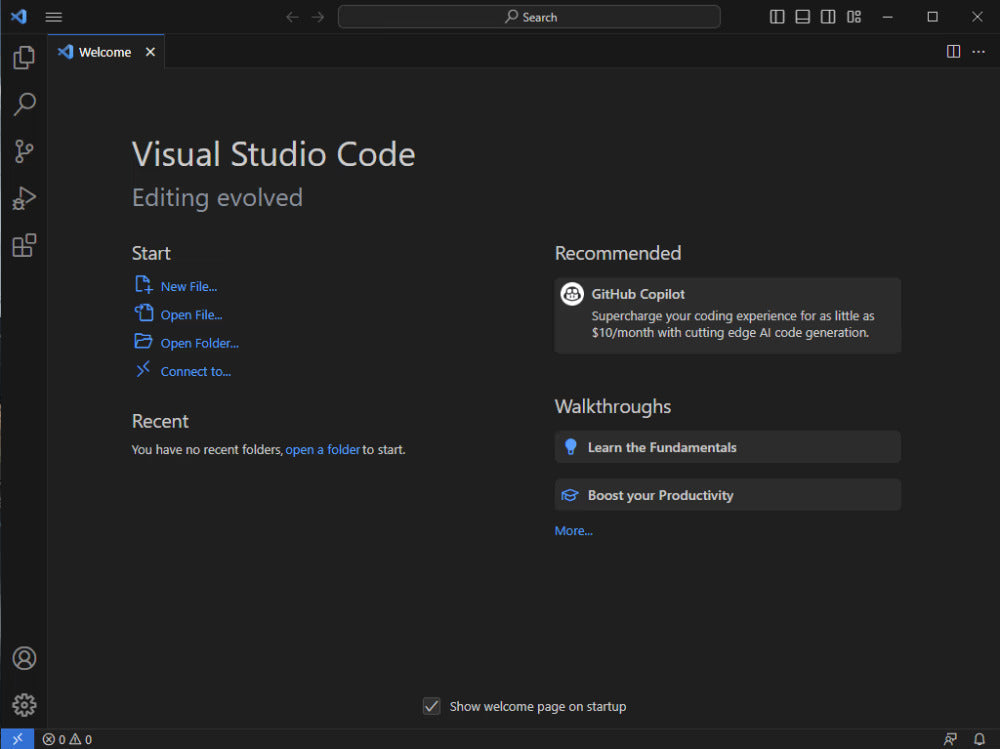The image size is (1000, 749).
Task: Open the Extensions view
Action: coord(24,245)
